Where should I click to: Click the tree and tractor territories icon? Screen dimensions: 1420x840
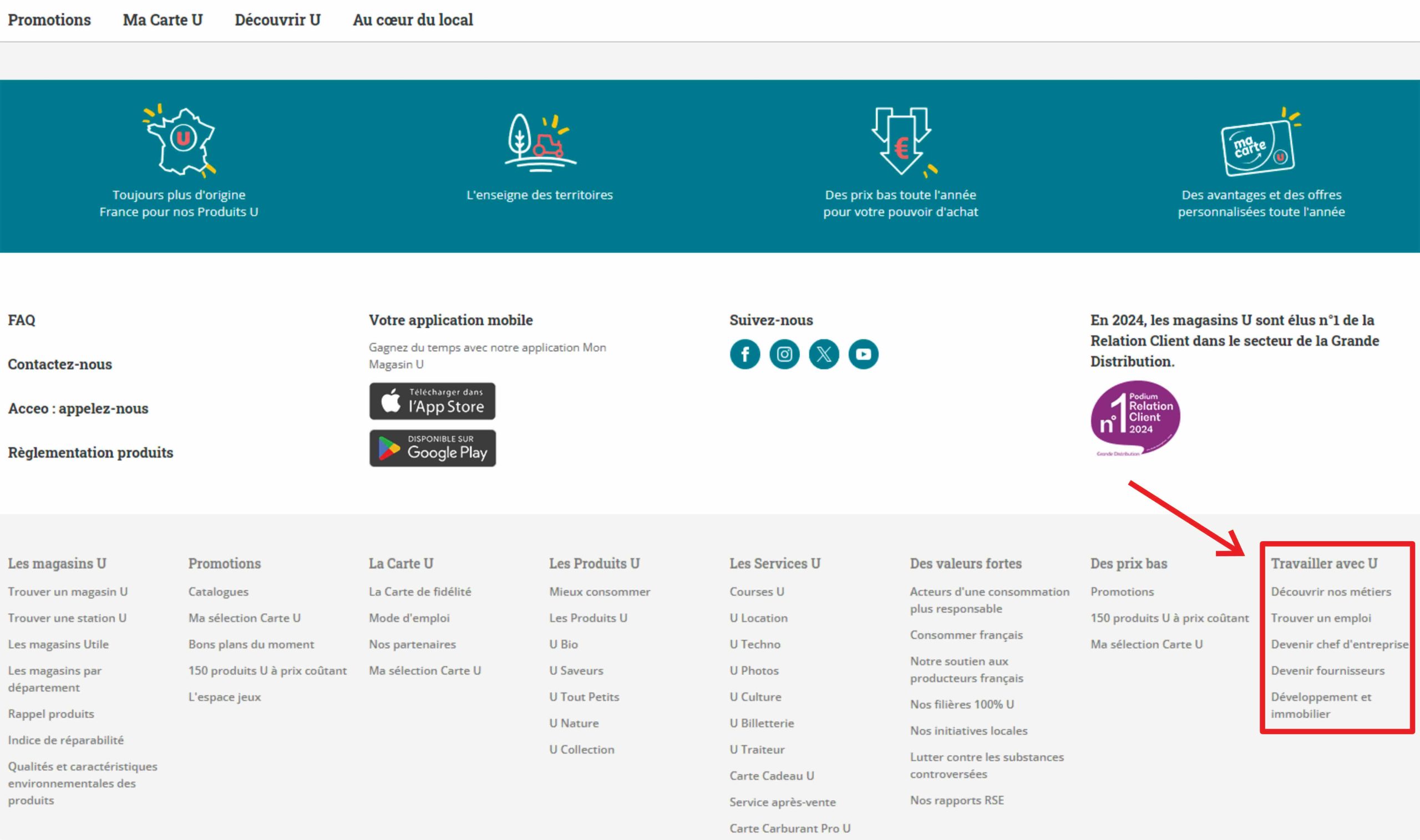pos(540,142)
